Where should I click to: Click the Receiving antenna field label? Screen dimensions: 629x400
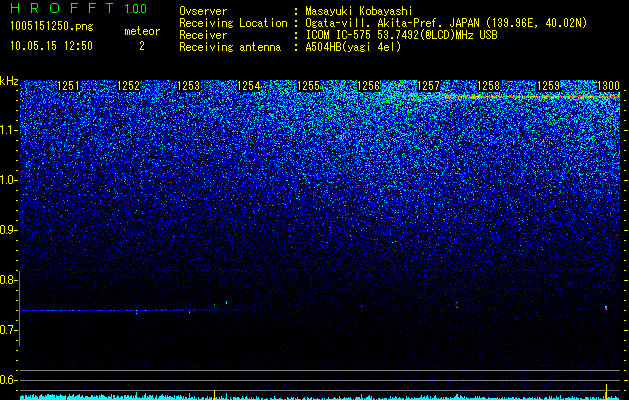(230, 47)
